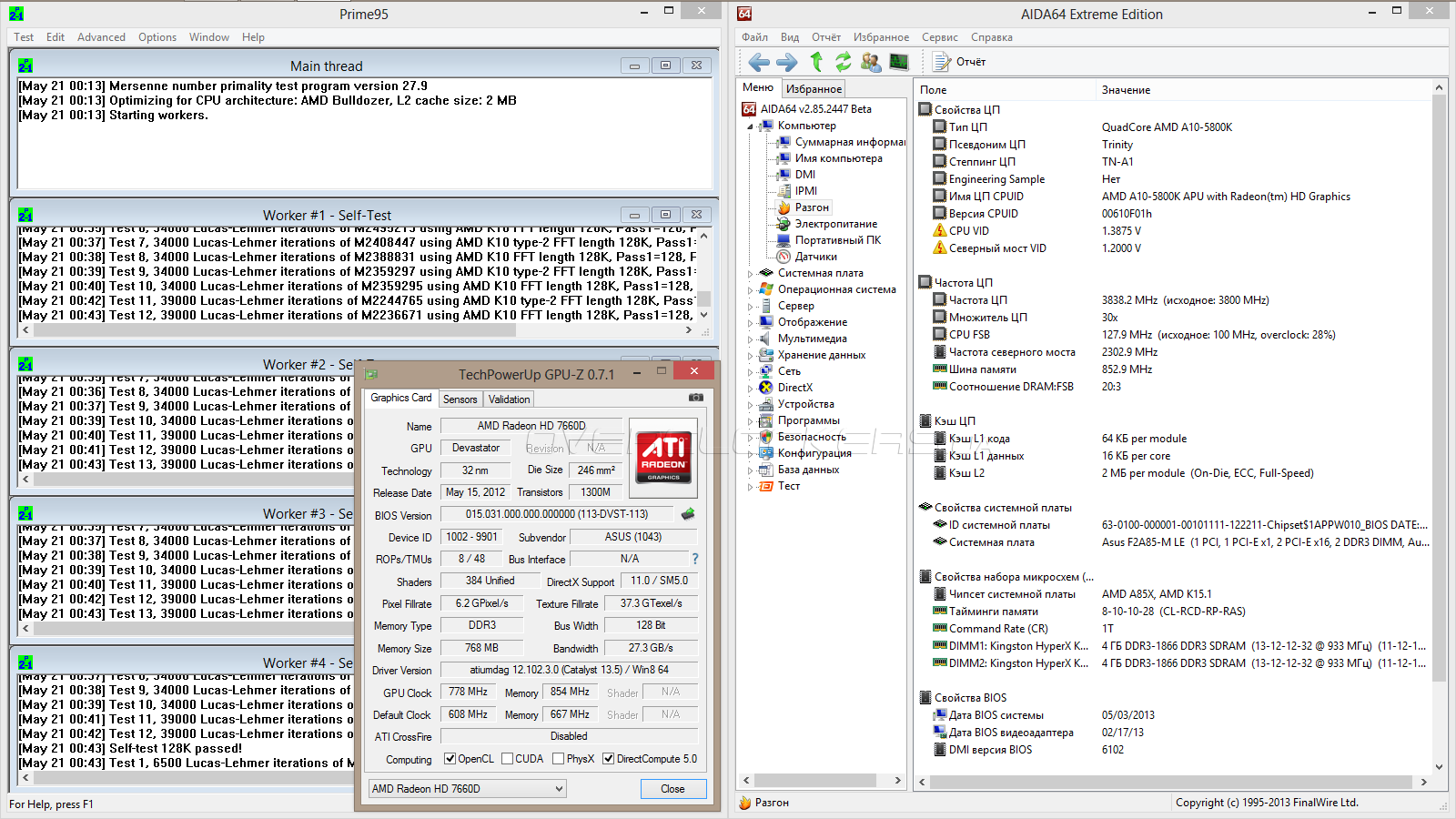Click the AIDA64 back arrow icon
The image size is (1456, 819).
758,62
